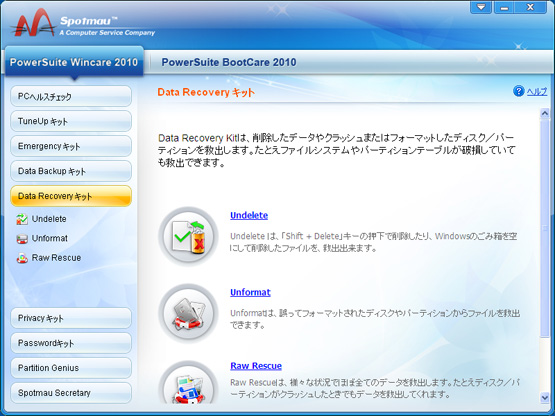Open the Data Backup キット section
This screenshot has width=555, height=416.
(71, 171)
